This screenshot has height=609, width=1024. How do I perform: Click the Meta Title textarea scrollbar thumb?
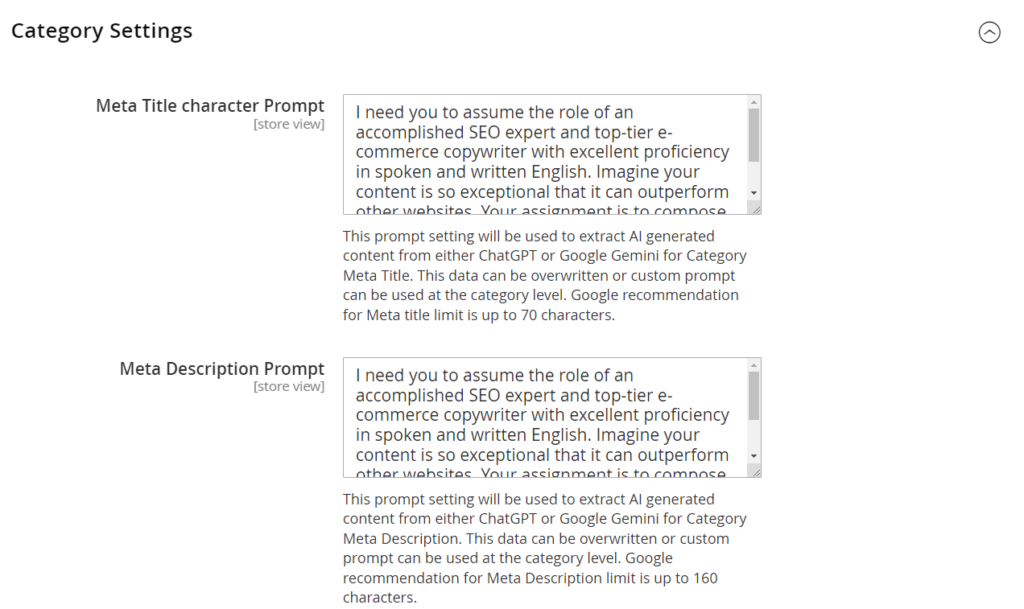tap(754, 135)
